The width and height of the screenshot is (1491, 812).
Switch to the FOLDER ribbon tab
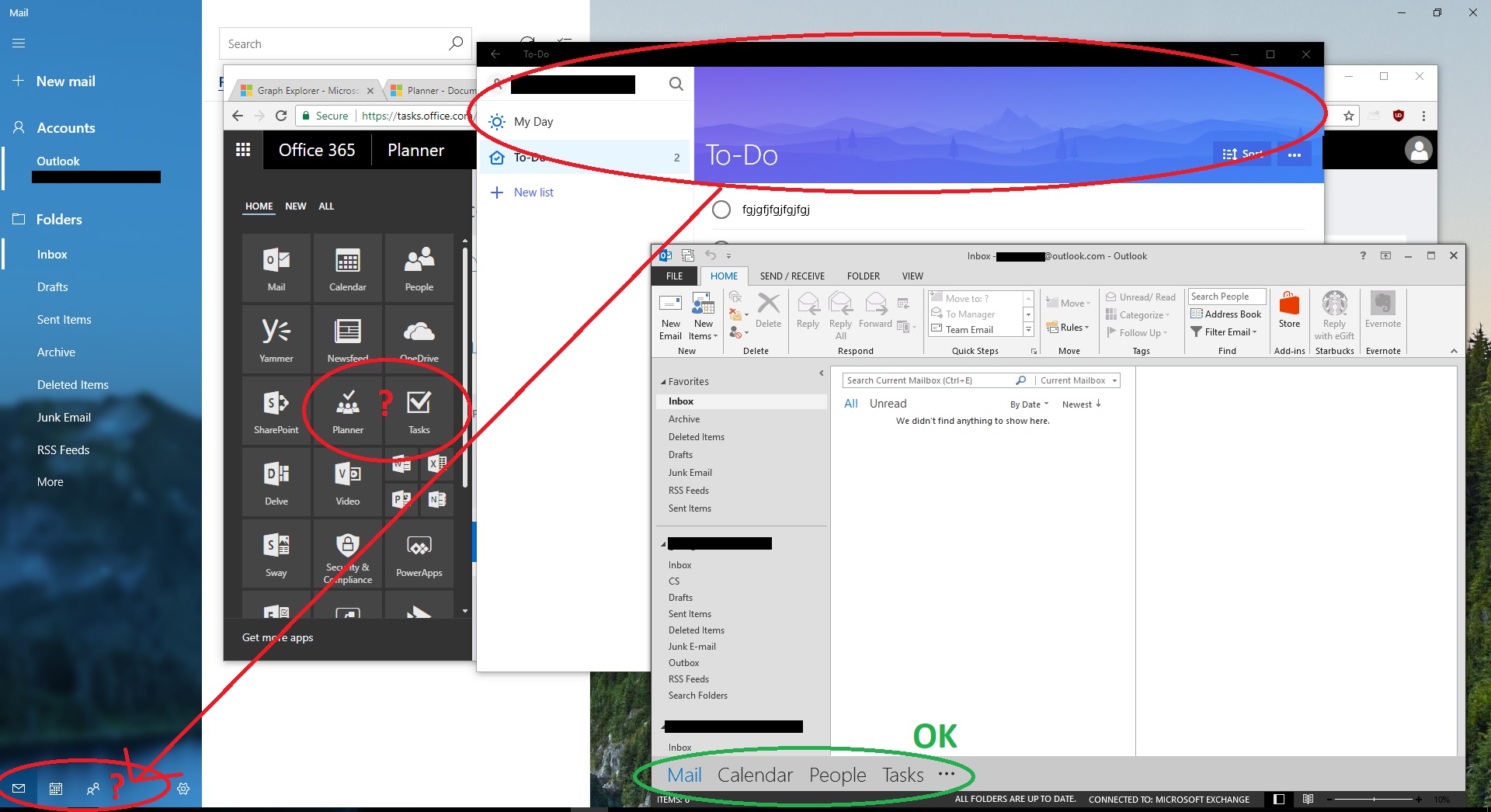click(x=864, y=276)
